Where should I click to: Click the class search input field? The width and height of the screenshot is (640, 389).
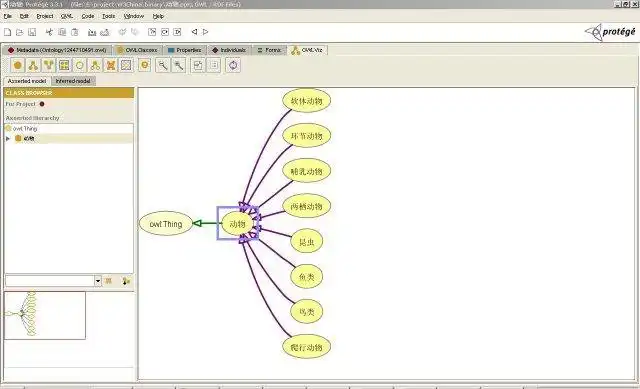pyautogui.click(x=50, y=281)
